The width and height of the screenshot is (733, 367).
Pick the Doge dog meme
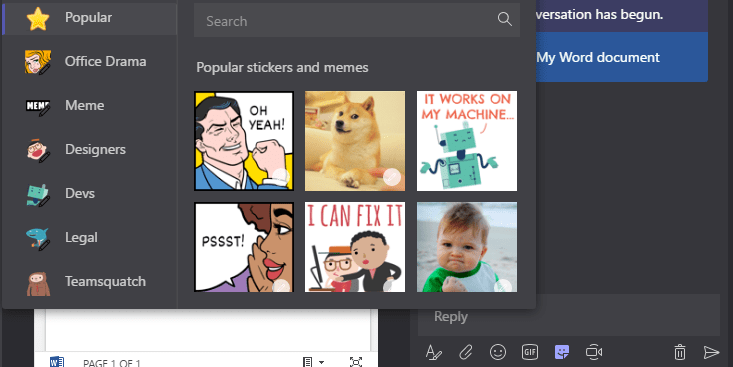point(355,141)
